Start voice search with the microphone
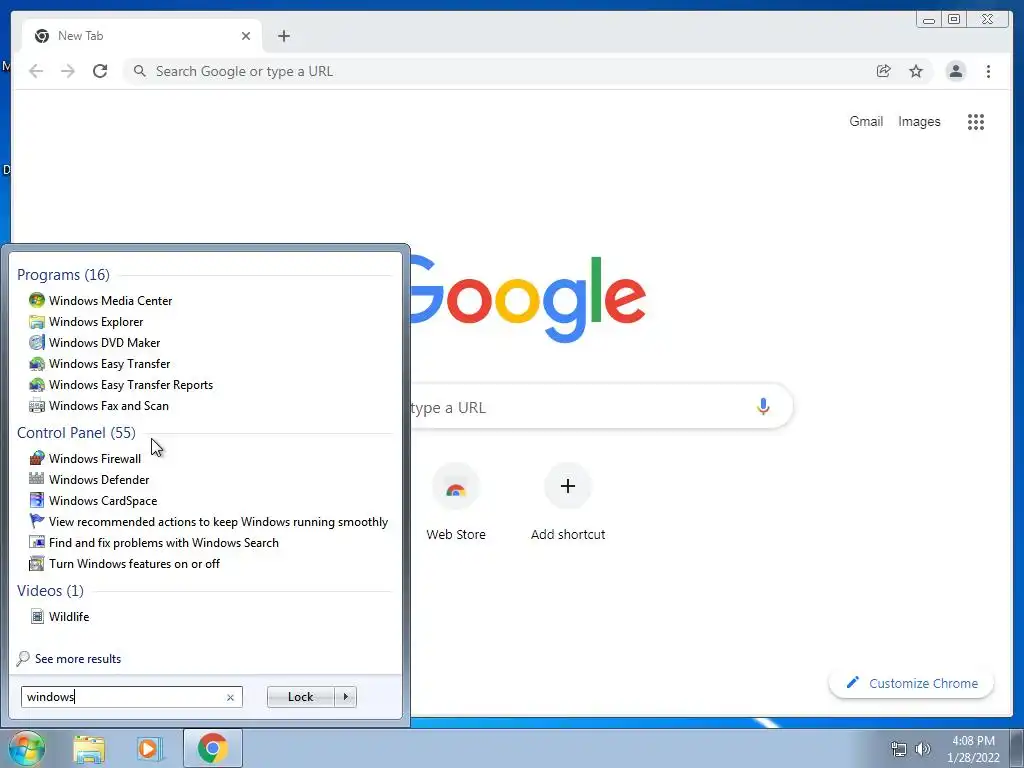This screenshot has height=768, width=1024. [763, 407]
